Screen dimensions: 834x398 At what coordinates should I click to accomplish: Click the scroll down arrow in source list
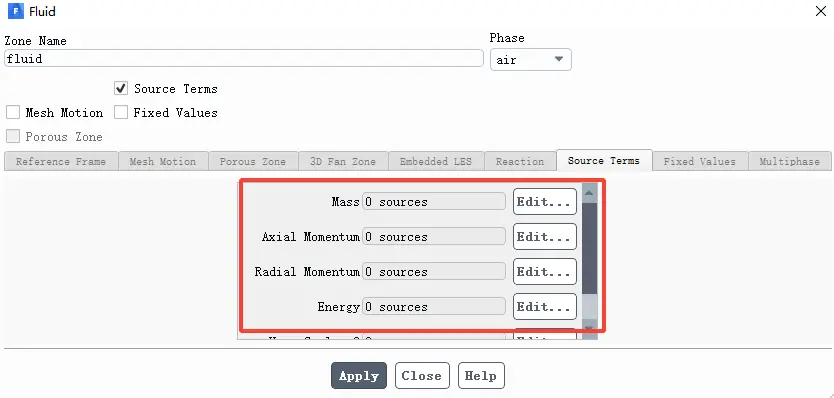coord(589,328)
